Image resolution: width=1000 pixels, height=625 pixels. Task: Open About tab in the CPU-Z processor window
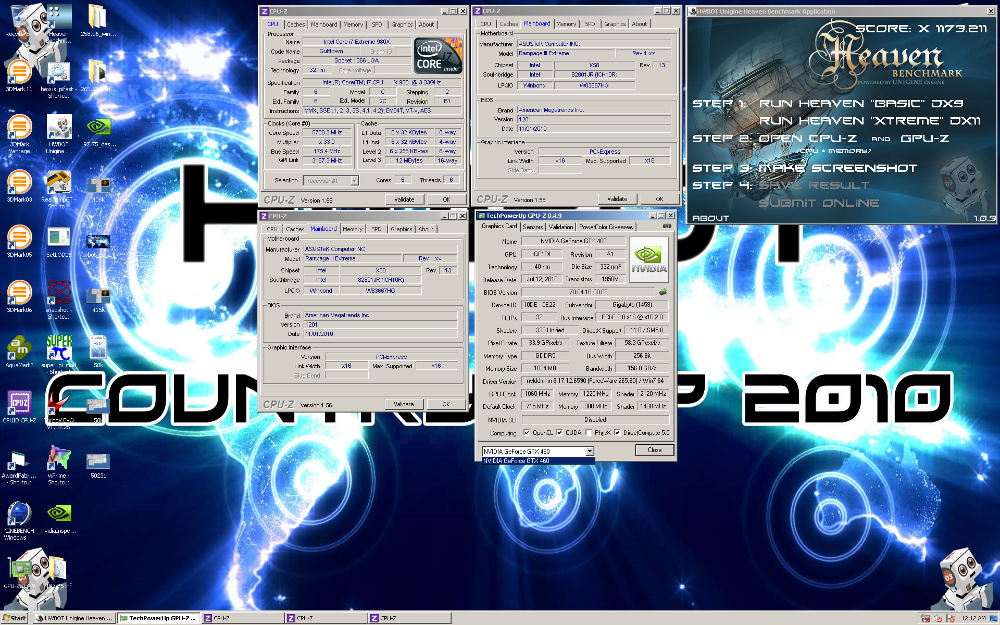click(x=427, y=24)
